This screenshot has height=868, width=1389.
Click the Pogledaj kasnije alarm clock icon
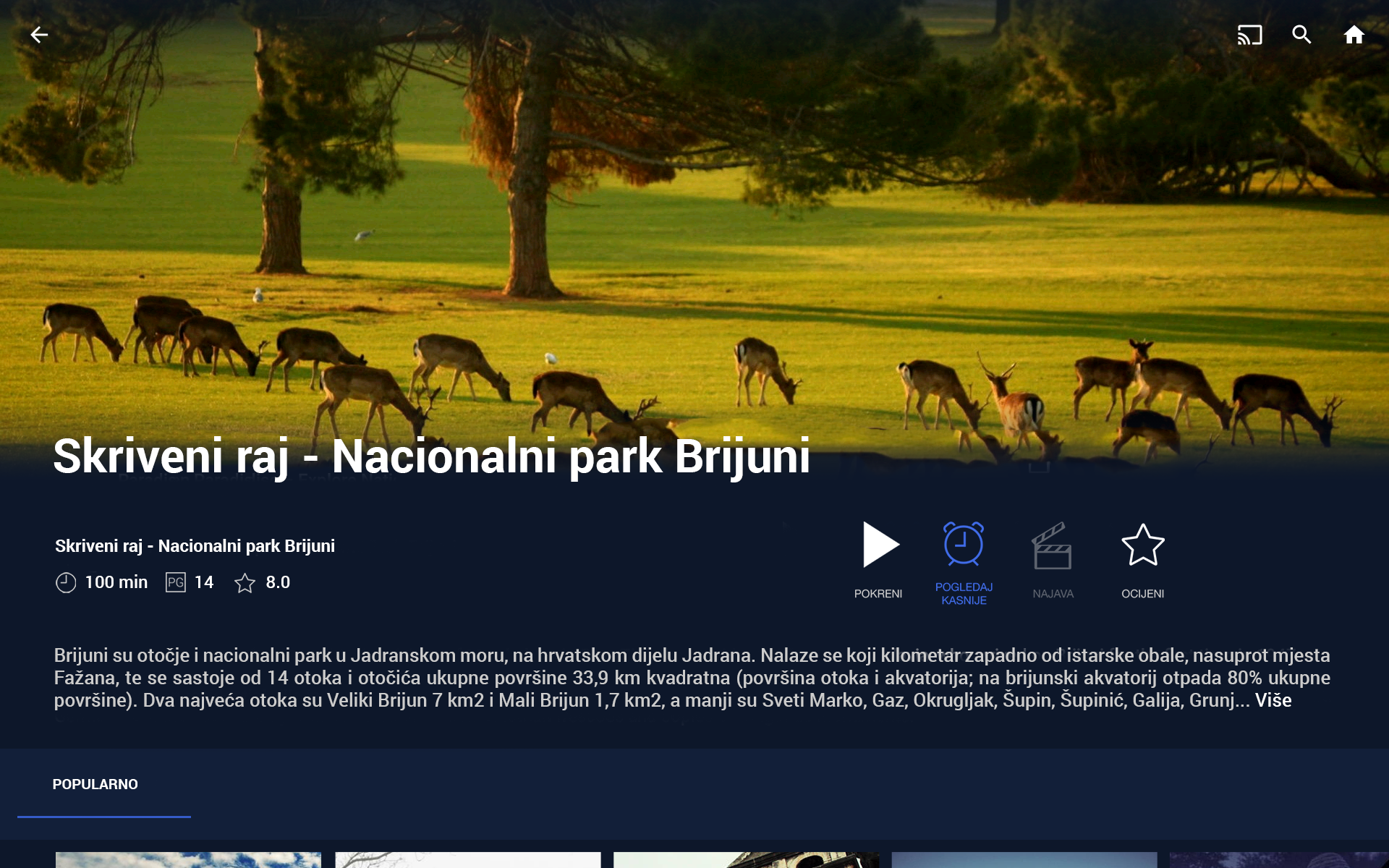[x=964, y=544]
